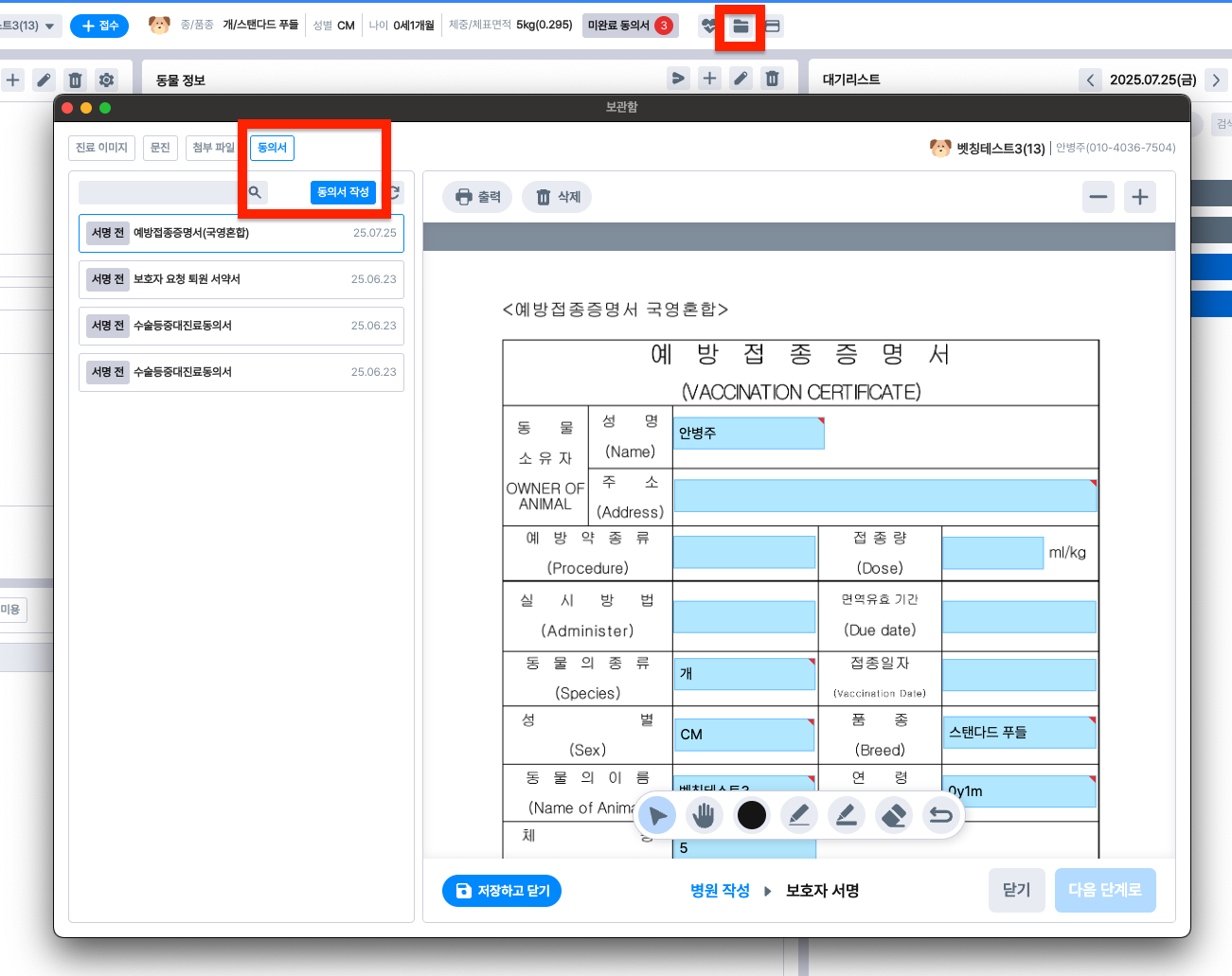Switch to the 진료 이미지 tab

click(x=101, y=148)
